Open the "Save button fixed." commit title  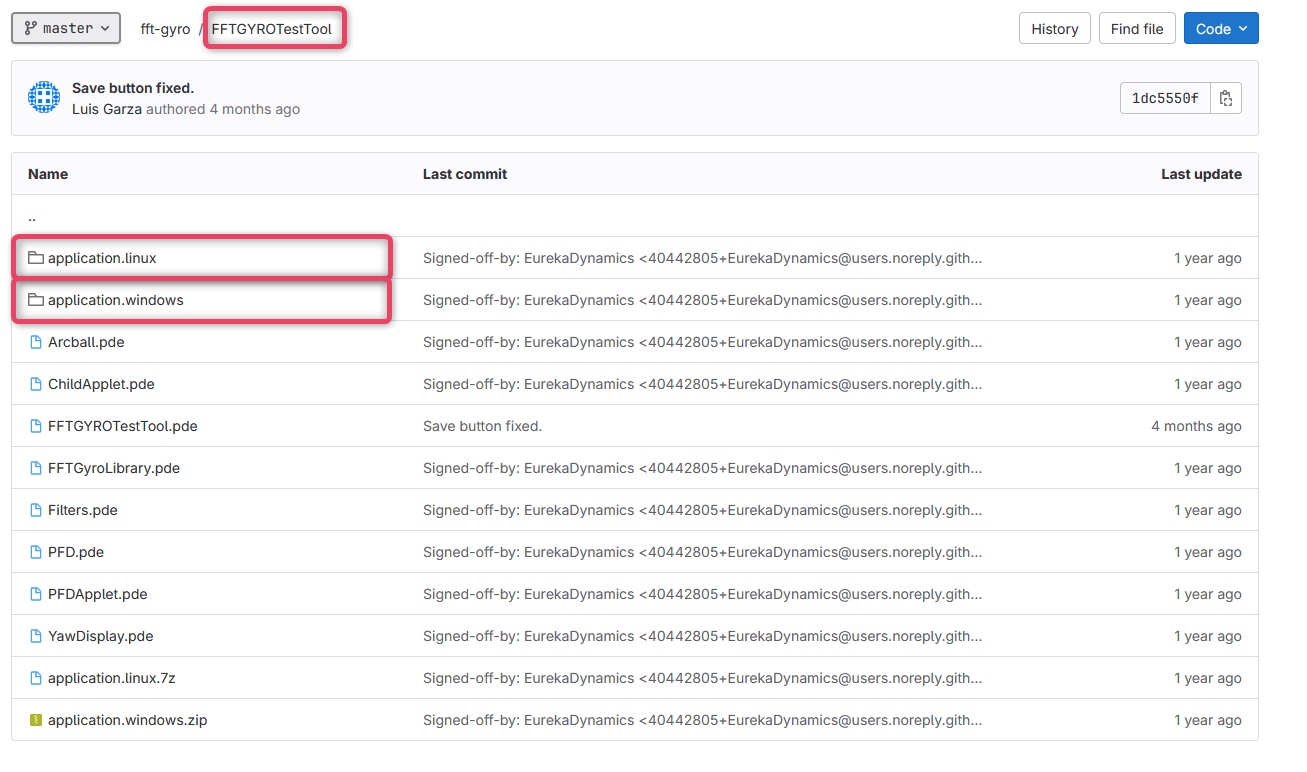pyautogui.click(x=133, y=88)
